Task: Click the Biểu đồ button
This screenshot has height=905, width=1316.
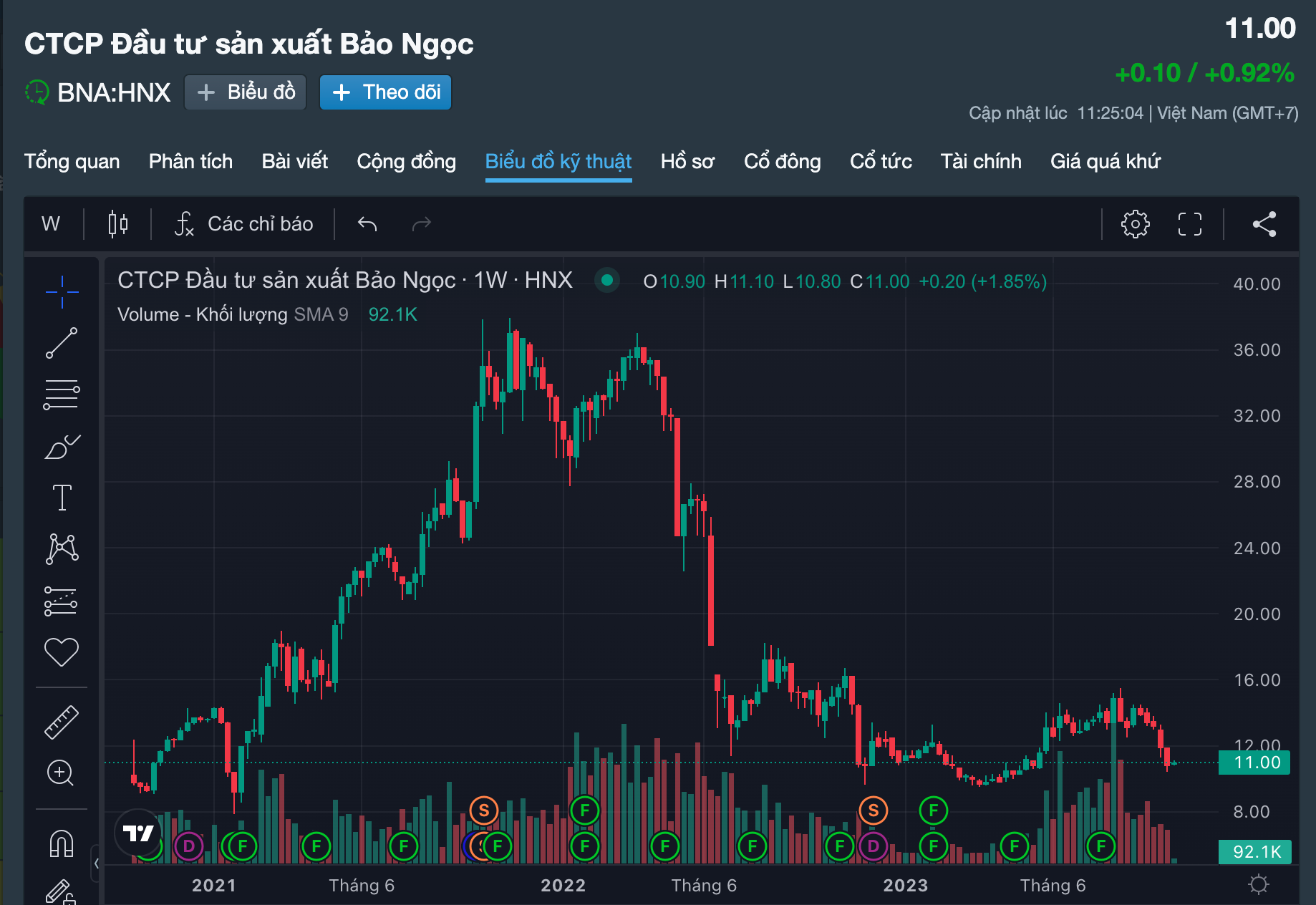Action: coord(246,92)
